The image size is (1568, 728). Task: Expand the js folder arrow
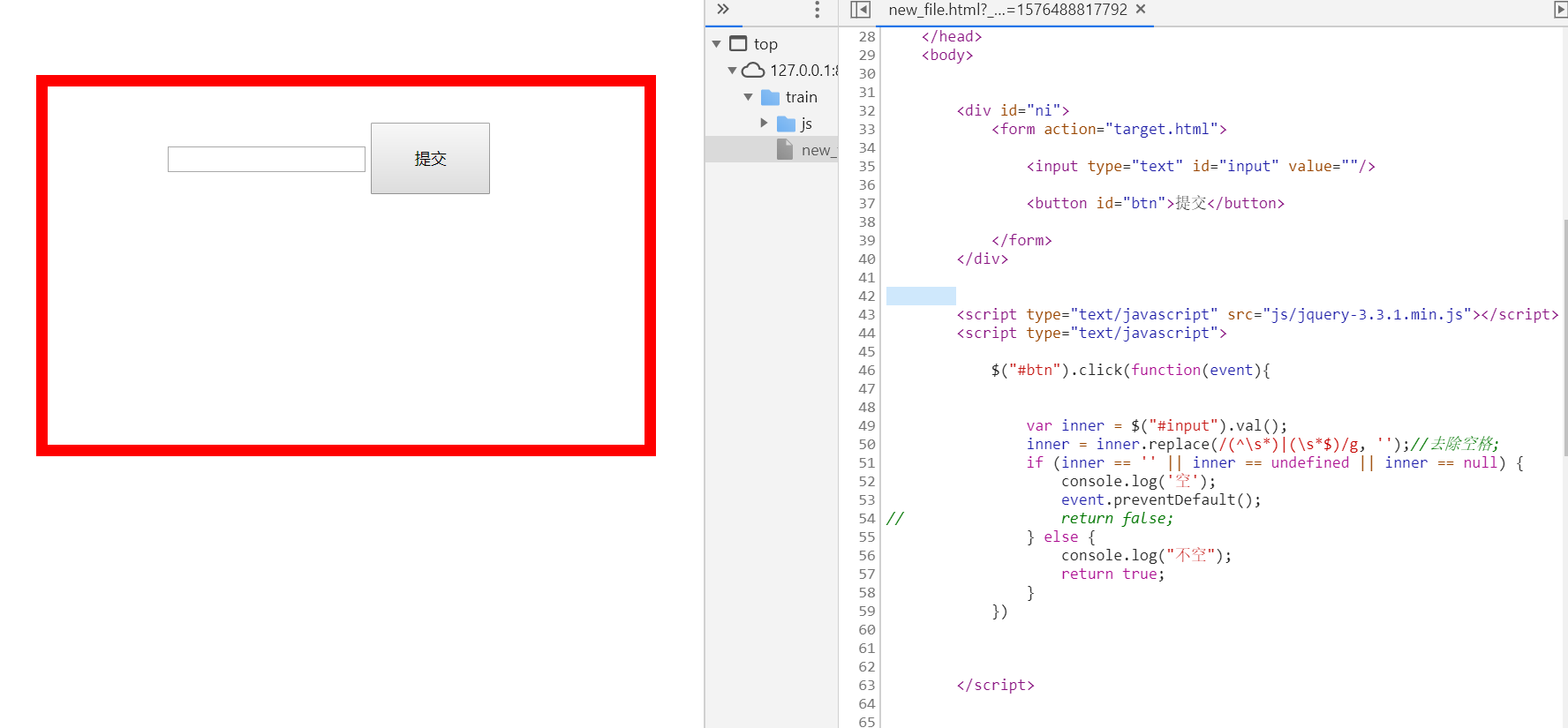pyautogui.click(x=765, y=124)
